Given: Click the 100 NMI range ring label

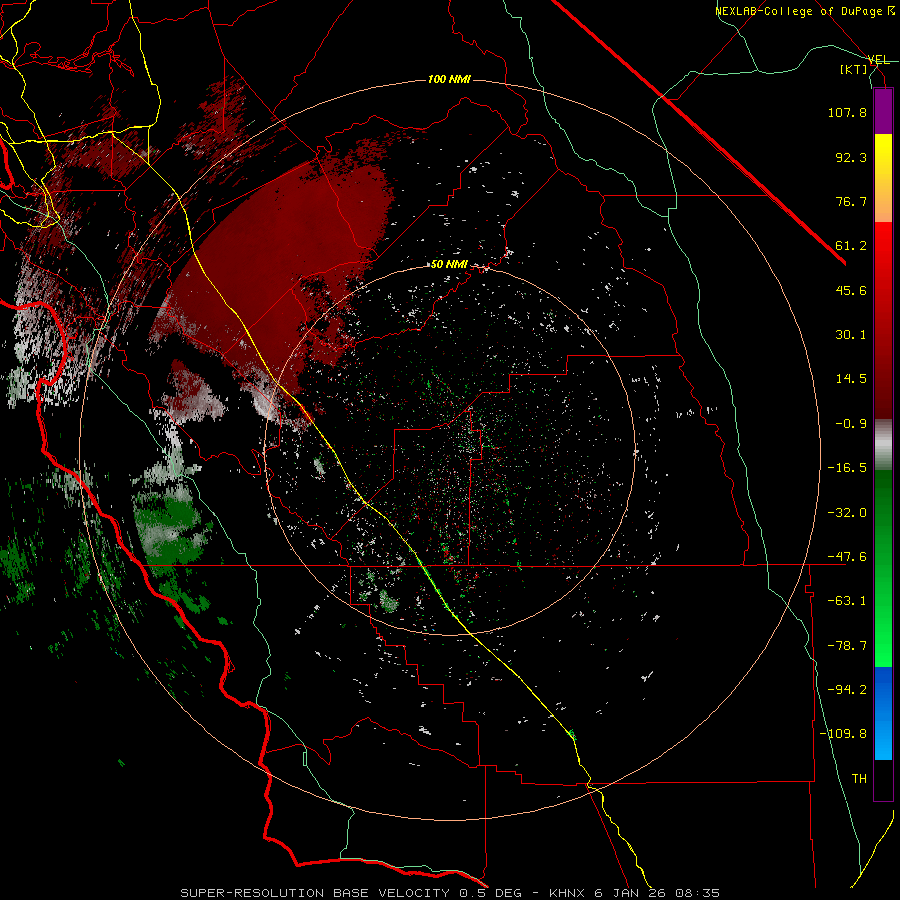Looking at the screenshot, I should (x=449, y=79).
